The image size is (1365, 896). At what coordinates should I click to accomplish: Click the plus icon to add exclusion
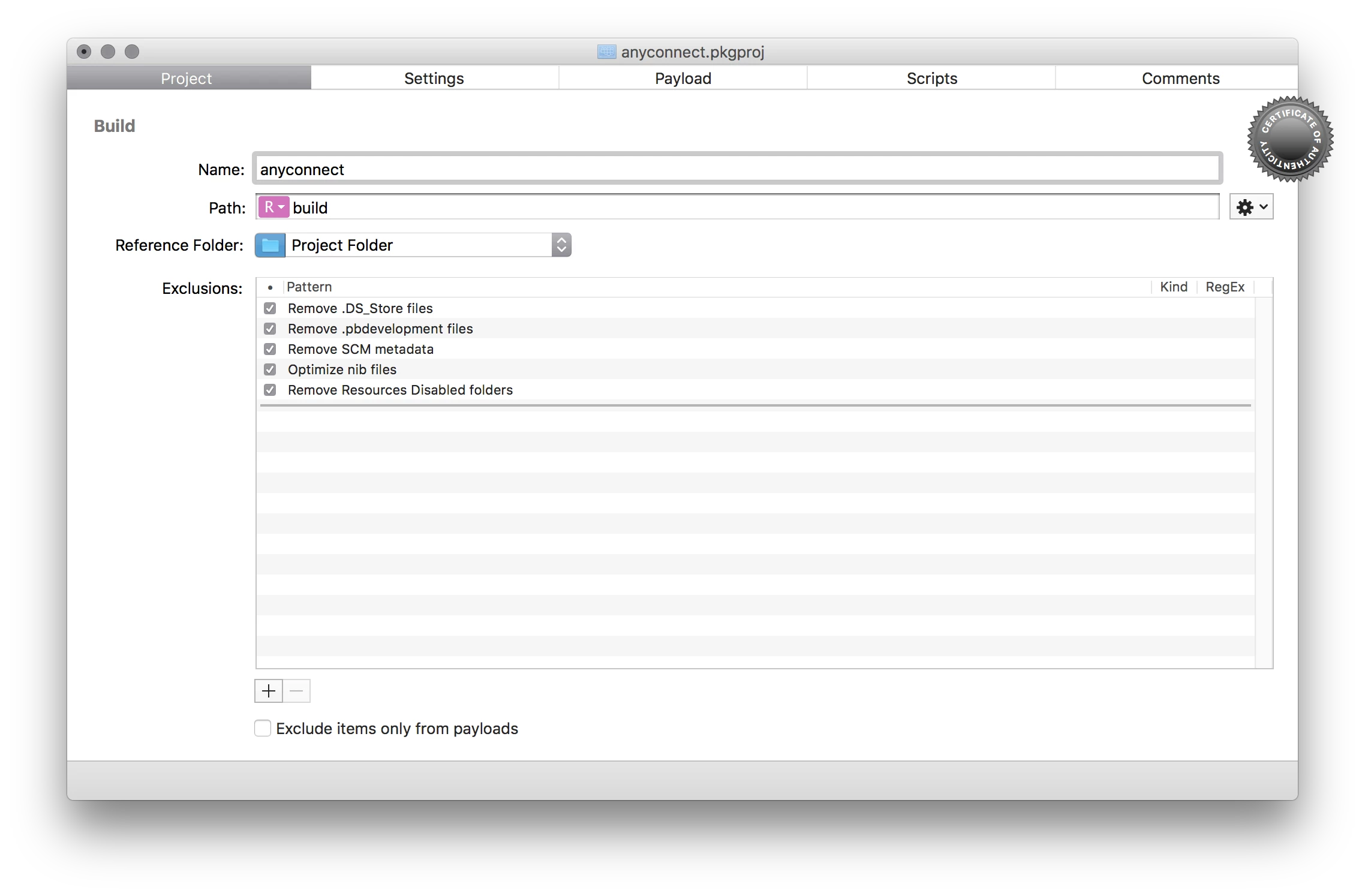click(269, 691)
